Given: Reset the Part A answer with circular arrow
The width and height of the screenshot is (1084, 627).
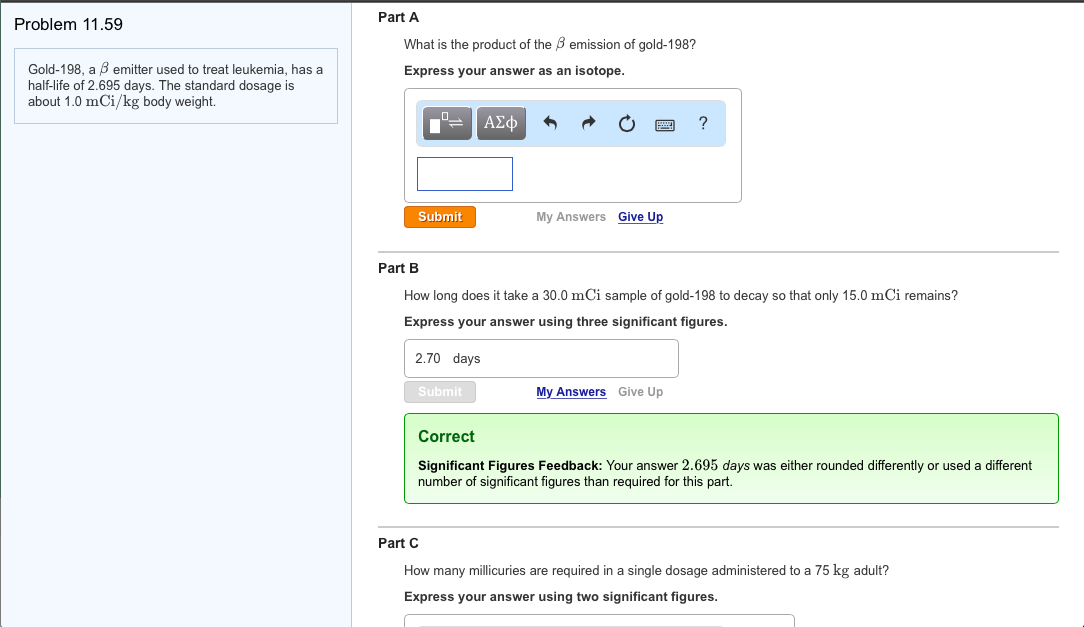Looking at the screenshot, I should [627, 124].
